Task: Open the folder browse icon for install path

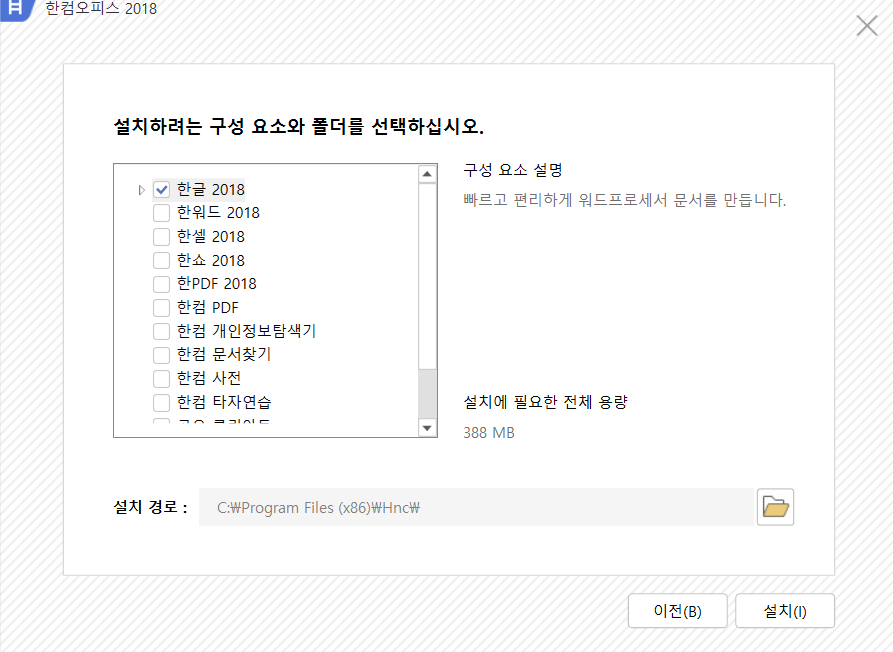Action: coord(775,507)
